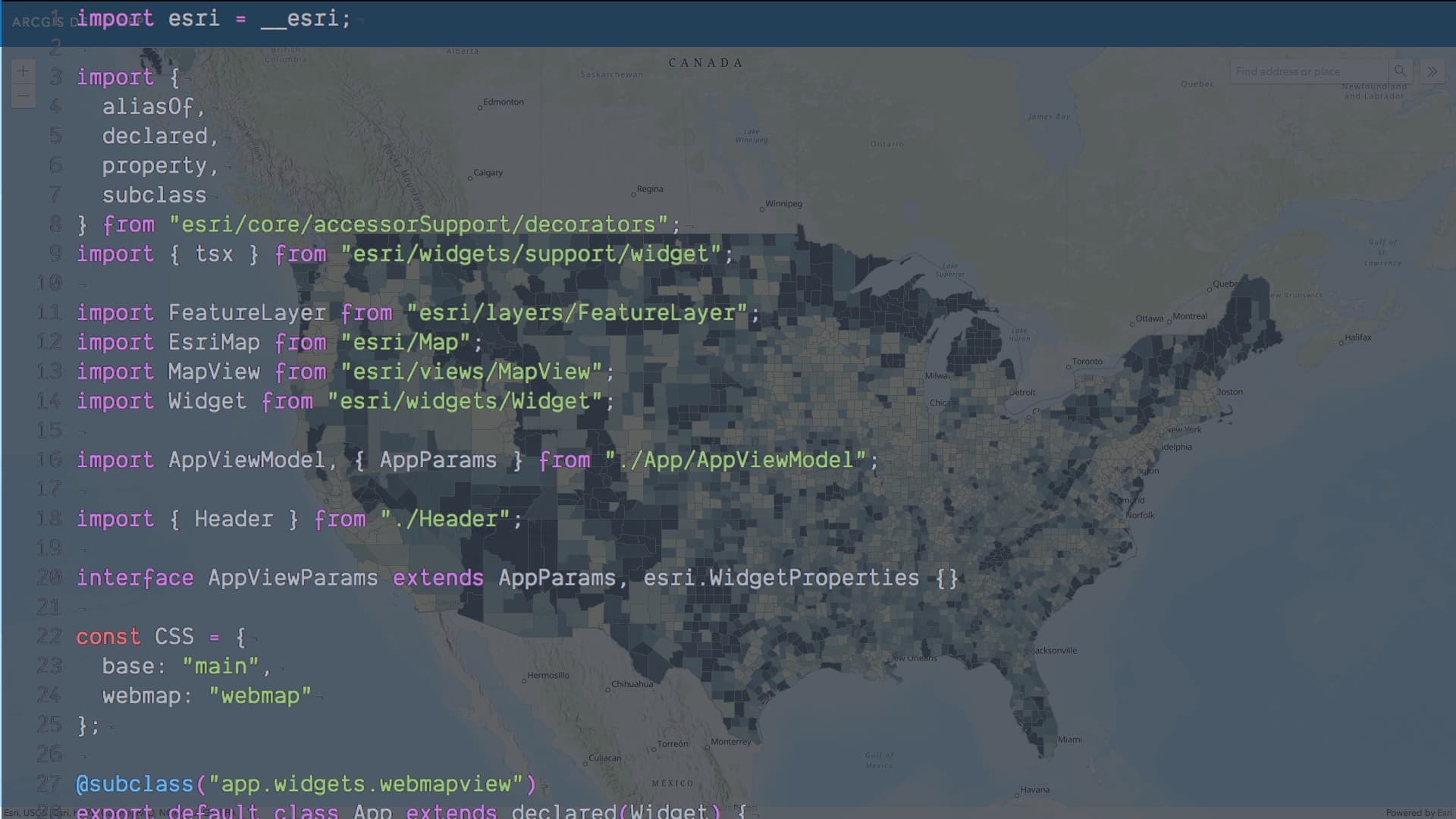Screen dimensions: 1456x819
Task: Click the Toronto city marker
Action: (1068, 367)
